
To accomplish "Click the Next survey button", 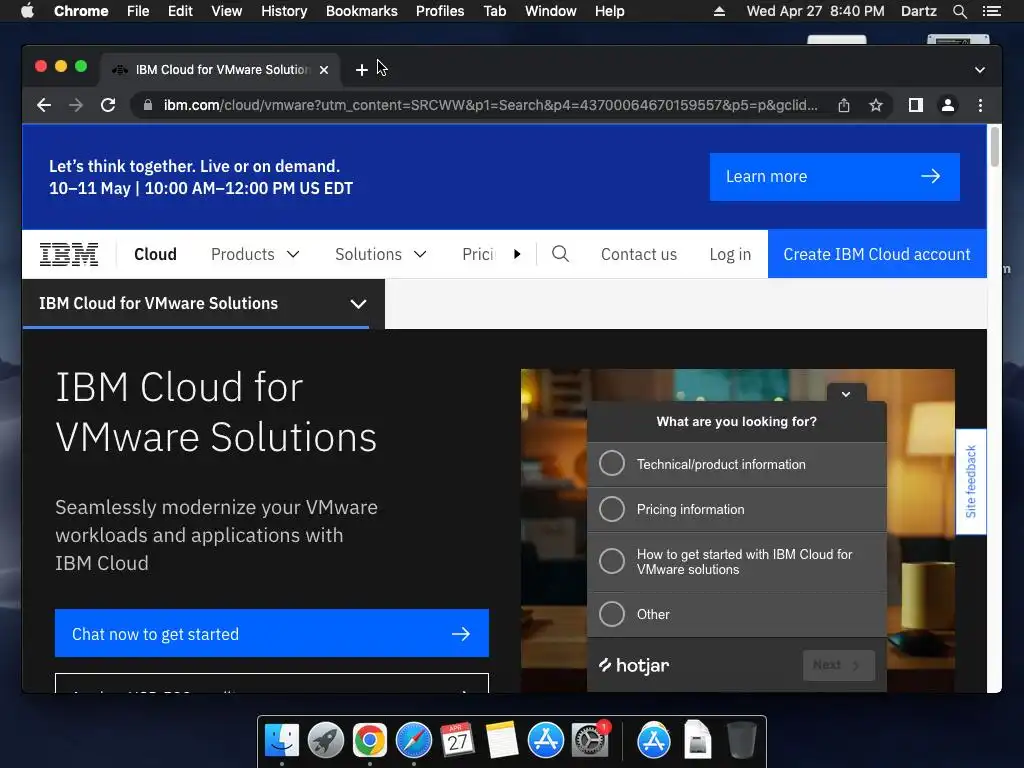I will (x=839, y=665).
